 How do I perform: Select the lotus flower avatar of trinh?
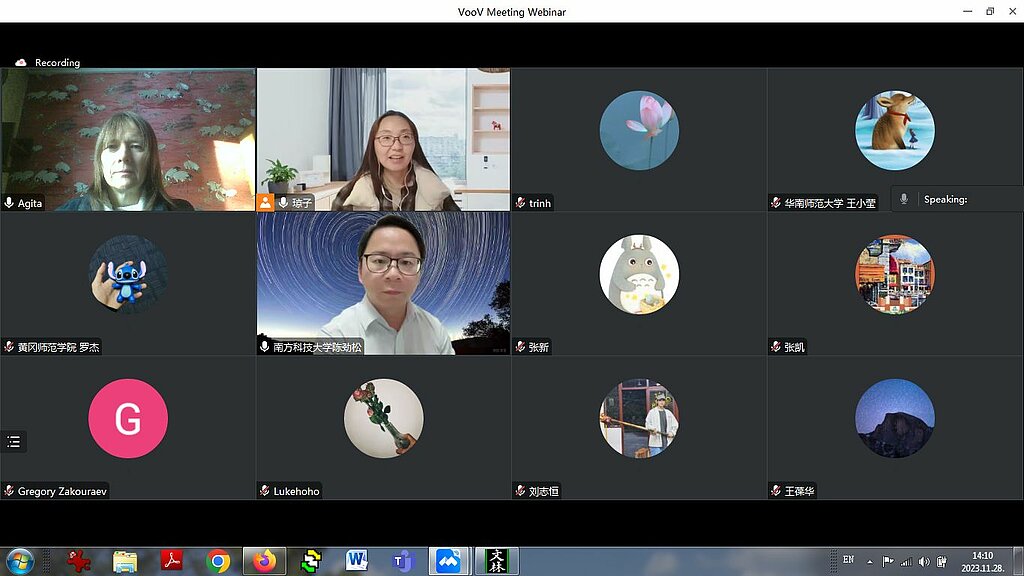[639, 130]
